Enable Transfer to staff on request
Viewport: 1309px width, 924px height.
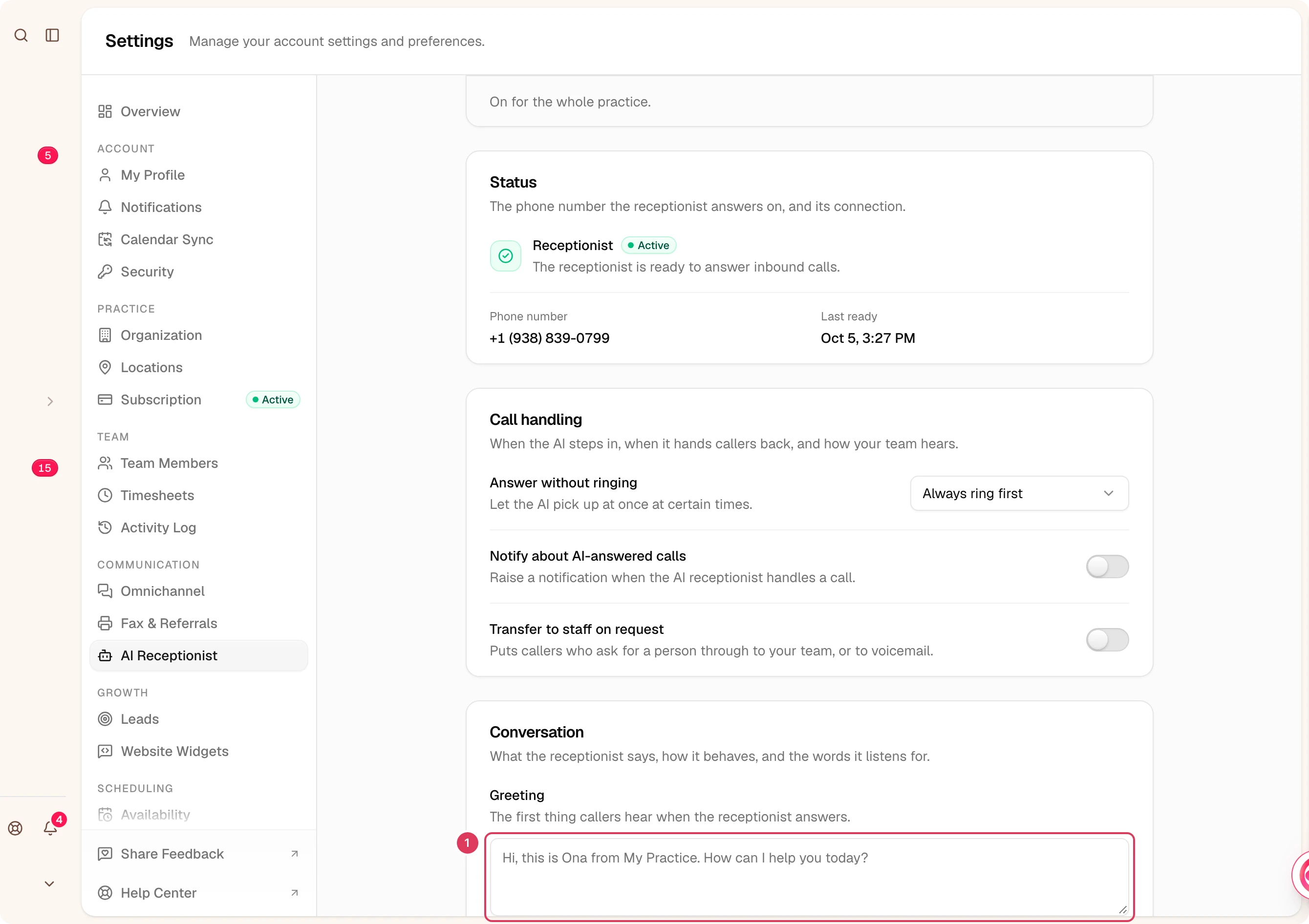tap(1107, 640)
